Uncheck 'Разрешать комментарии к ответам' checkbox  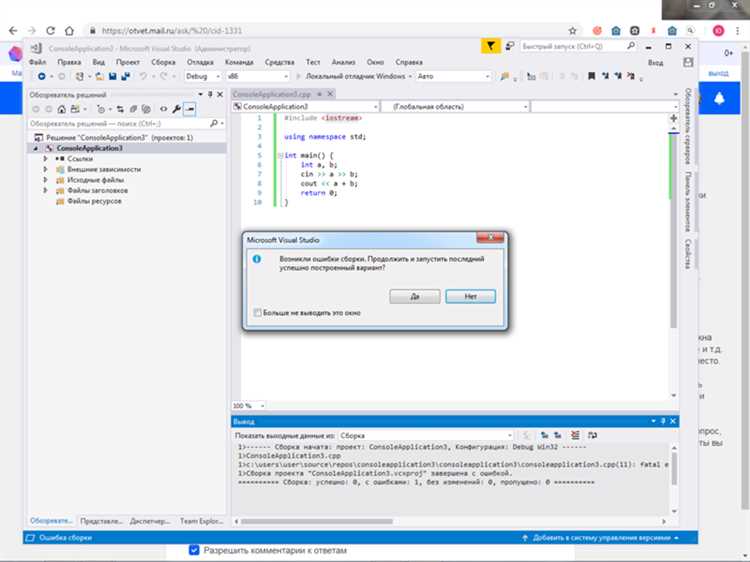coord(194,550)
